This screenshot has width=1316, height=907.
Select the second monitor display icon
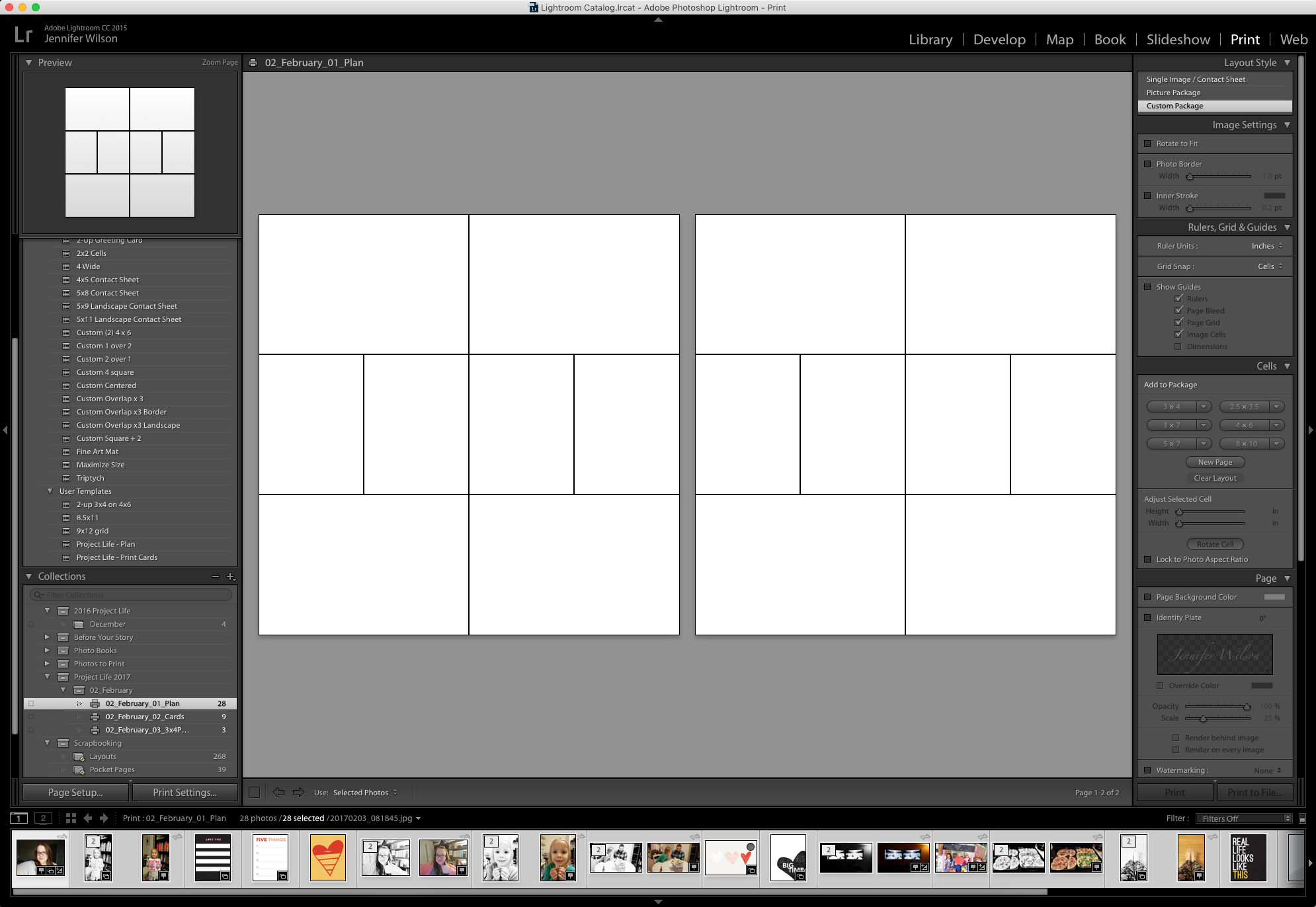pyautogui.click(x=43, y=818)
